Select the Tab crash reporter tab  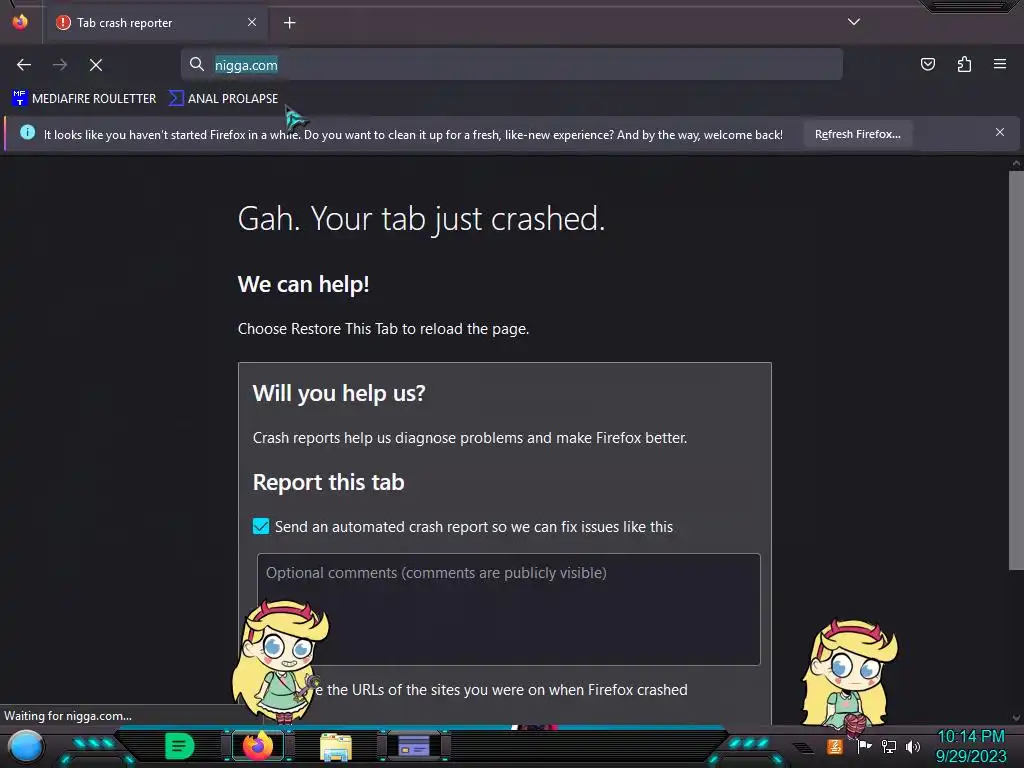tap(156, 23)
